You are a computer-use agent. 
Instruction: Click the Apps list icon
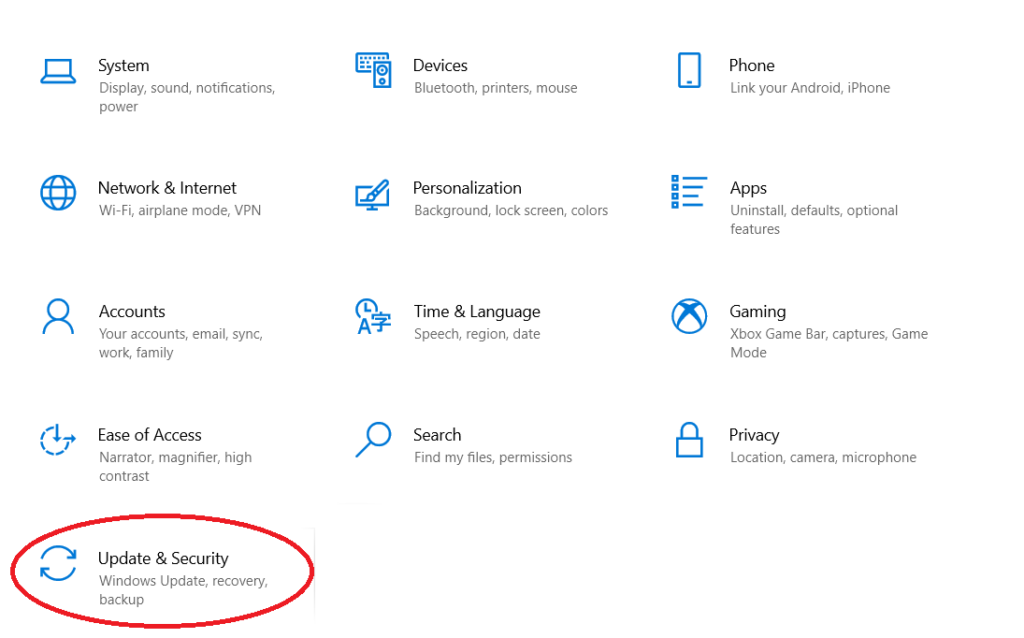[689, 192]
